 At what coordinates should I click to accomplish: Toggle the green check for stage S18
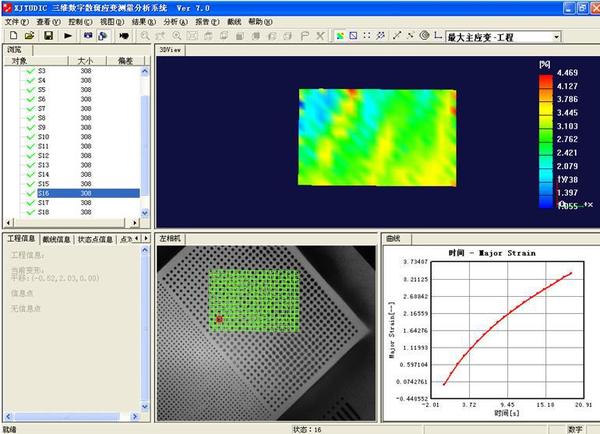tap(31, 212)
